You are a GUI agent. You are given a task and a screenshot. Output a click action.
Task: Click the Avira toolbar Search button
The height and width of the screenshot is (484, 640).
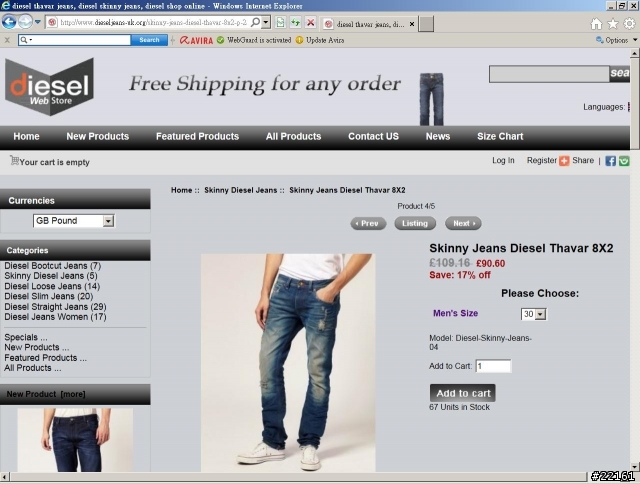click(x=149, y=40)
